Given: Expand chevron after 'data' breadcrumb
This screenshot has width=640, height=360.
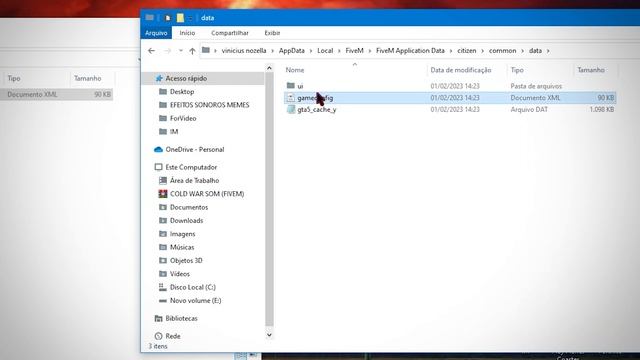Looking at the screenshot, I should pos(548,51).
